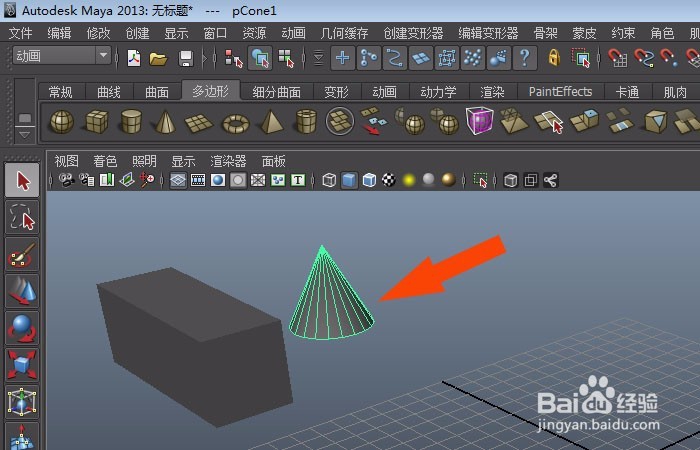Select the Paint Selection tool
Image resolution: width=700 pixels, height=450 pixels.
[x=22, y=254]
